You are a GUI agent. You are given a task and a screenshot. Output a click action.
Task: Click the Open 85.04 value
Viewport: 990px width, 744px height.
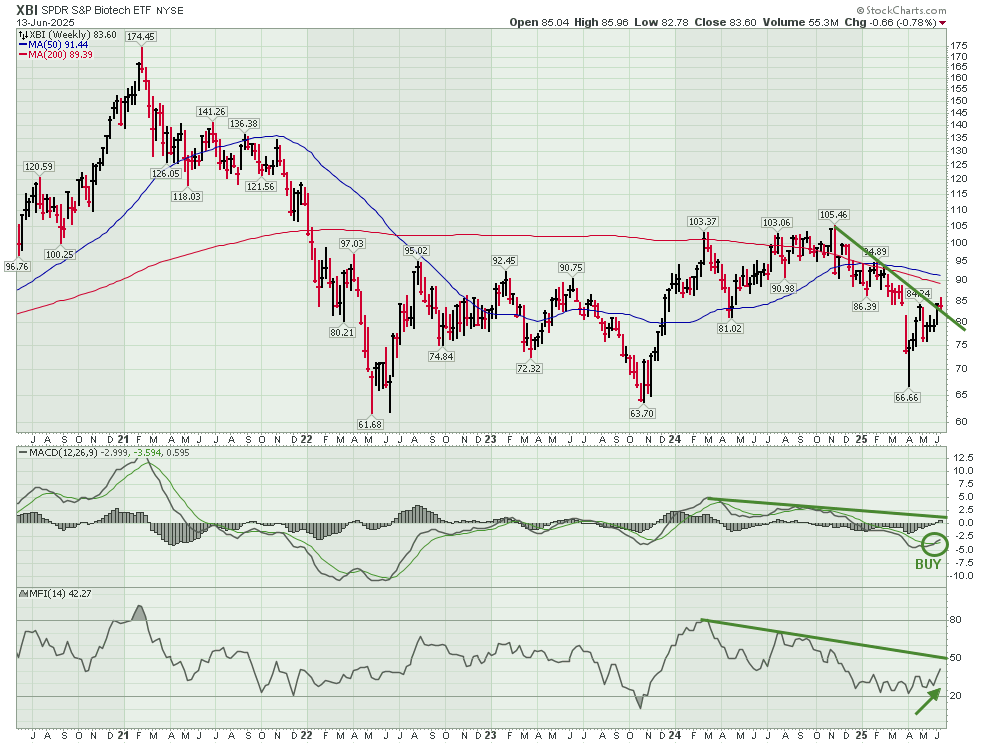(x=539, y=22)
